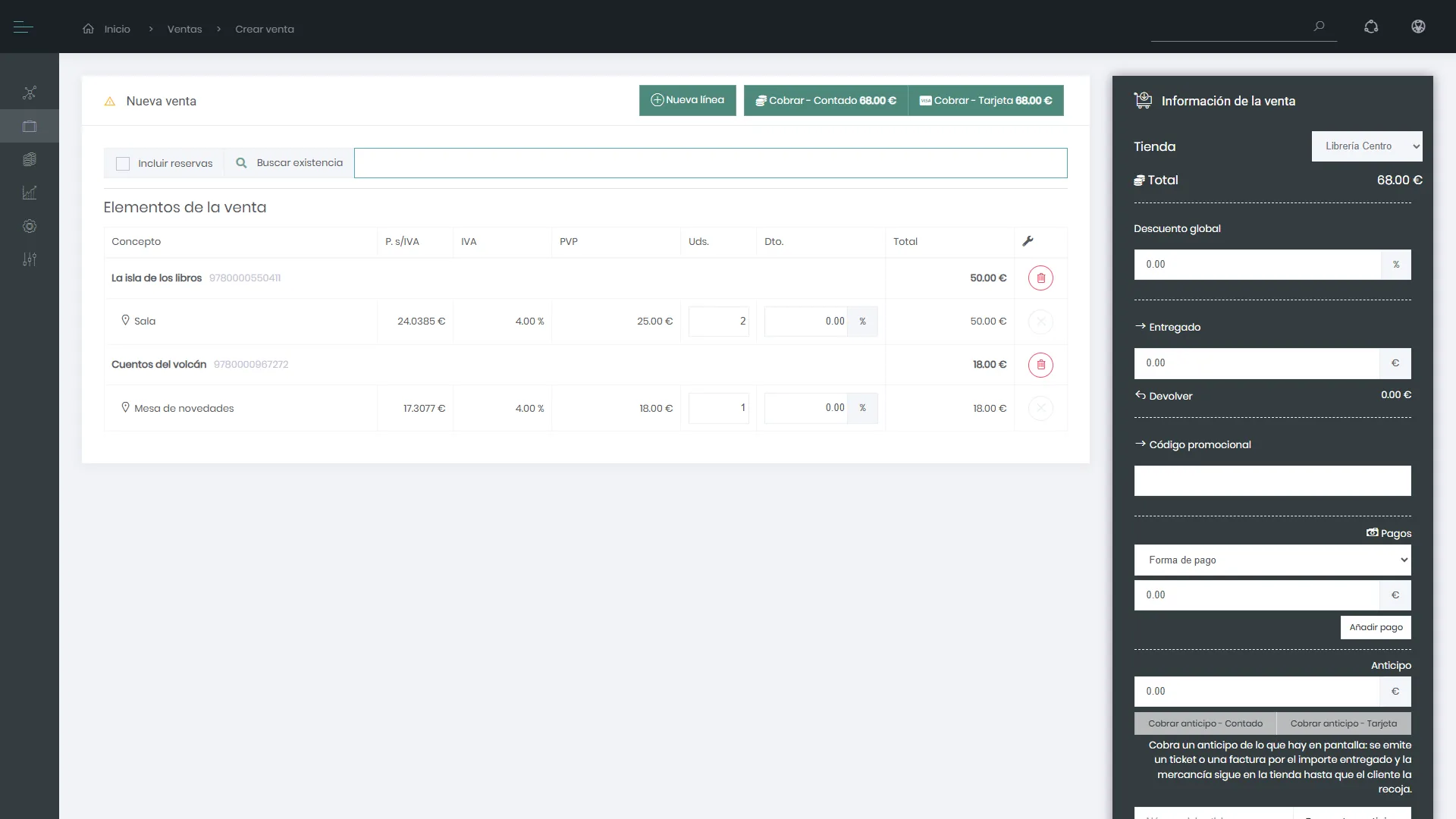Focus the Buscar existencia search field
Image resolution: width=1456 pixels, height=819 pixels.
coord(711,163)
